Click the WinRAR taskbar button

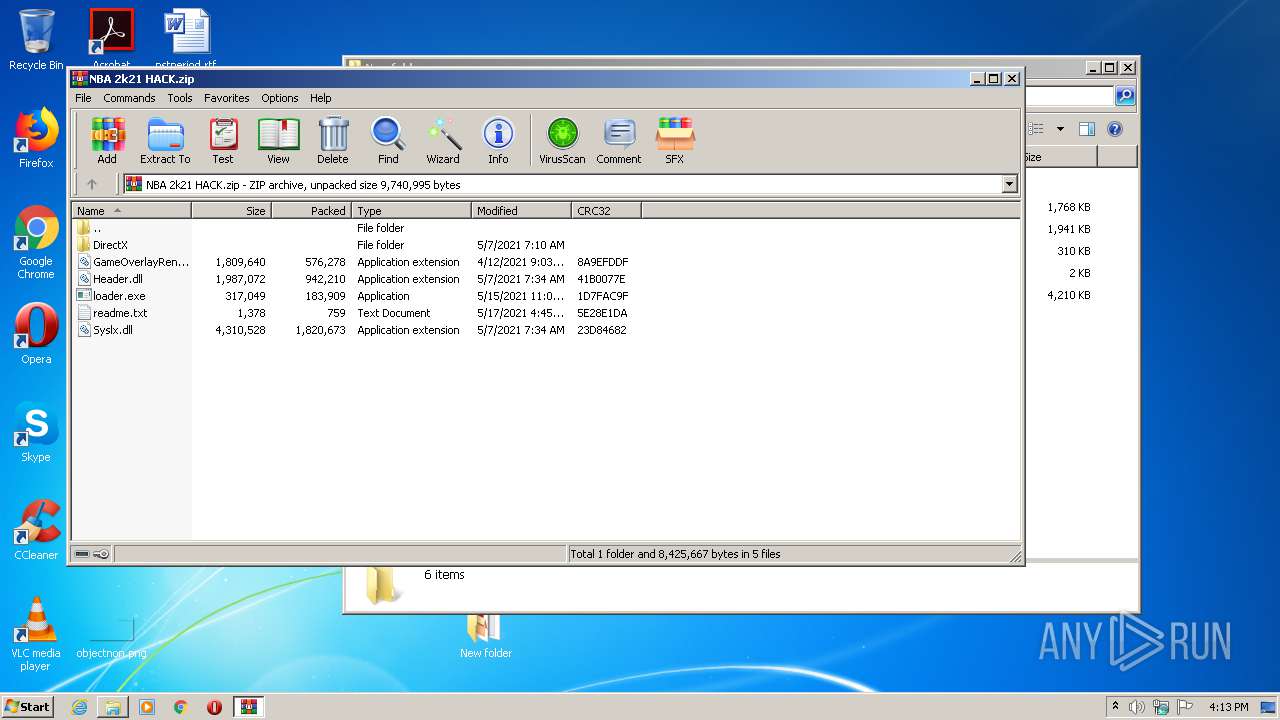pos(248,707)
